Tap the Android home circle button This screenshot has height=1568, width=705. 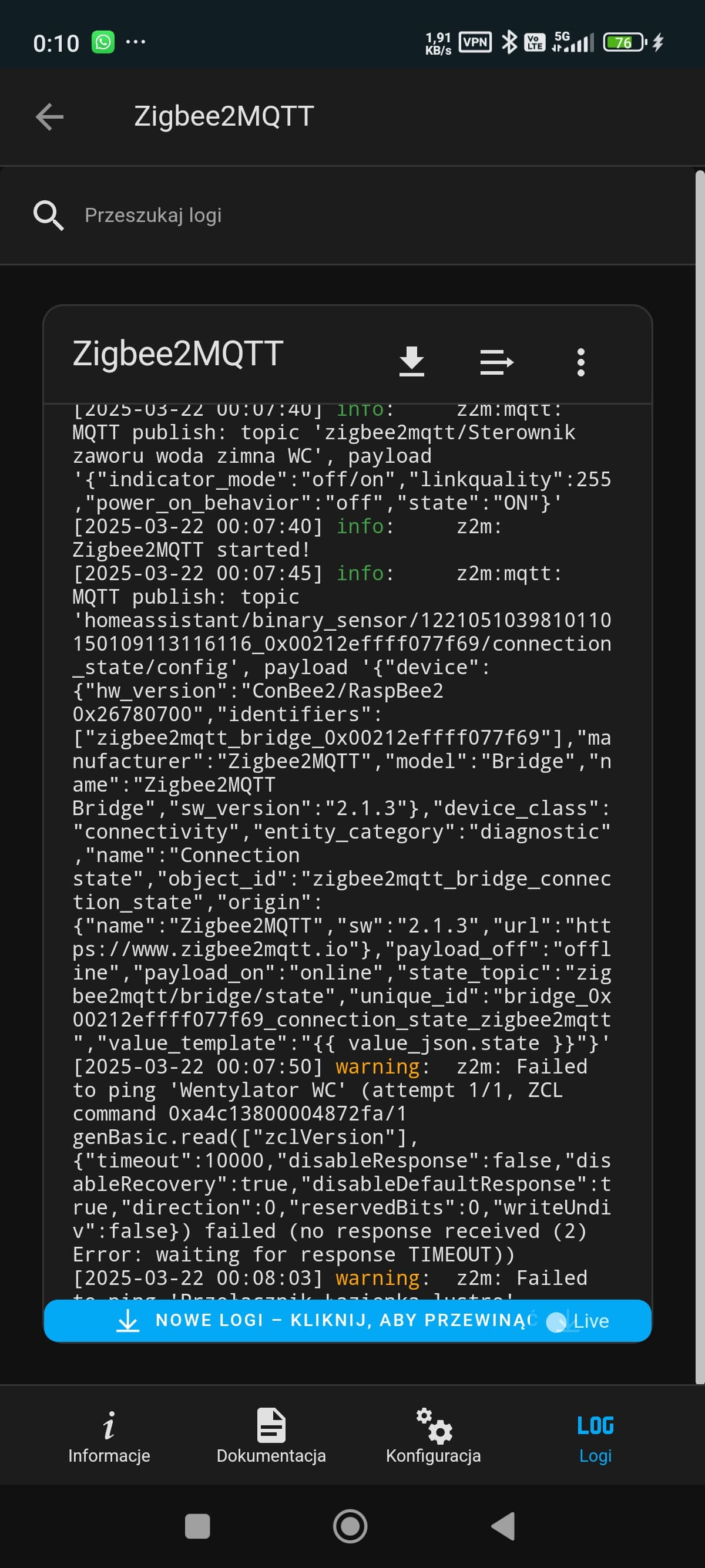click(351, 1526)
